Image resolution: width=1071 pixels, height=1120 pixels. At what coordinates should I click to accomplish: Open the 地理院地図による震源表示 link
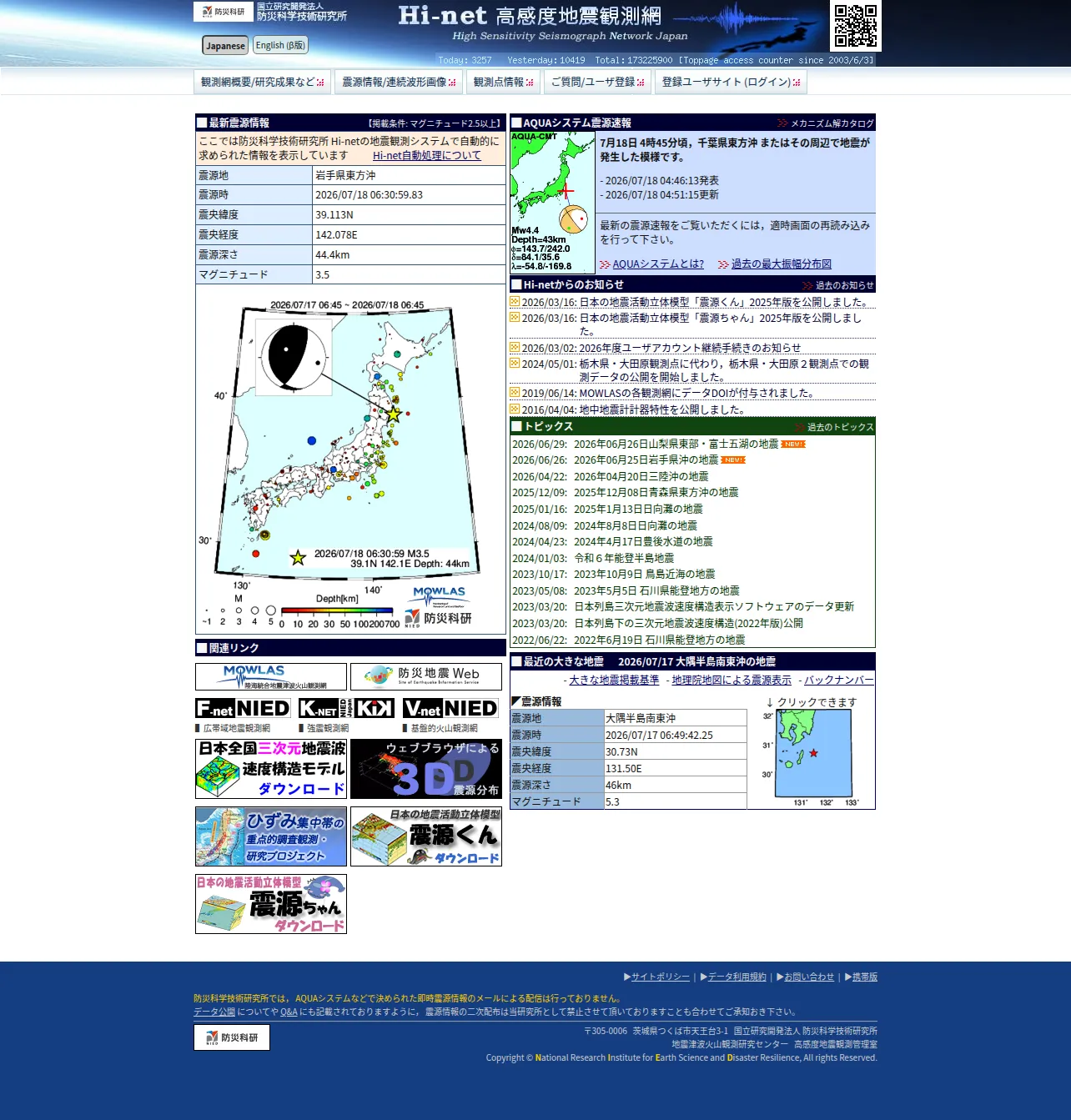[732, 681]
